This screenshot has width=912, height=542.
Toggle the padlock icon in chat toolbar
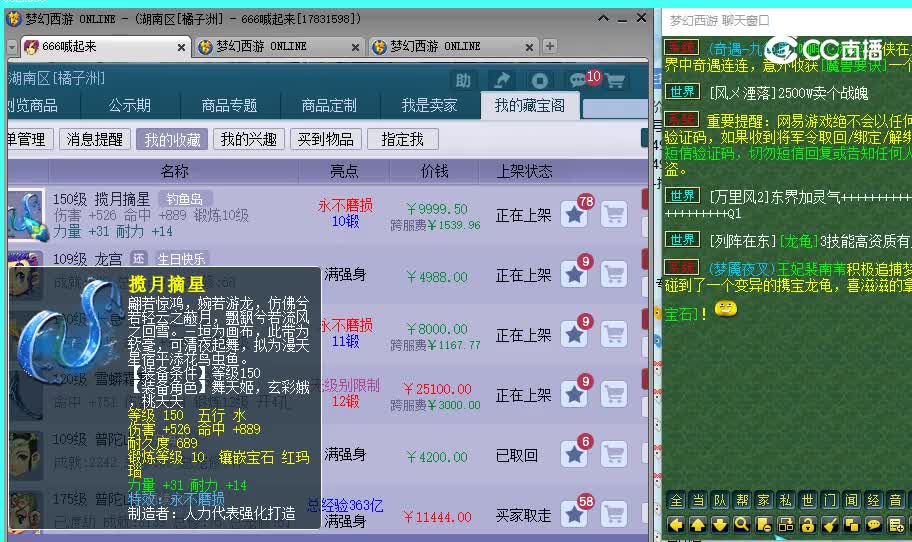[x=808, y=525]
